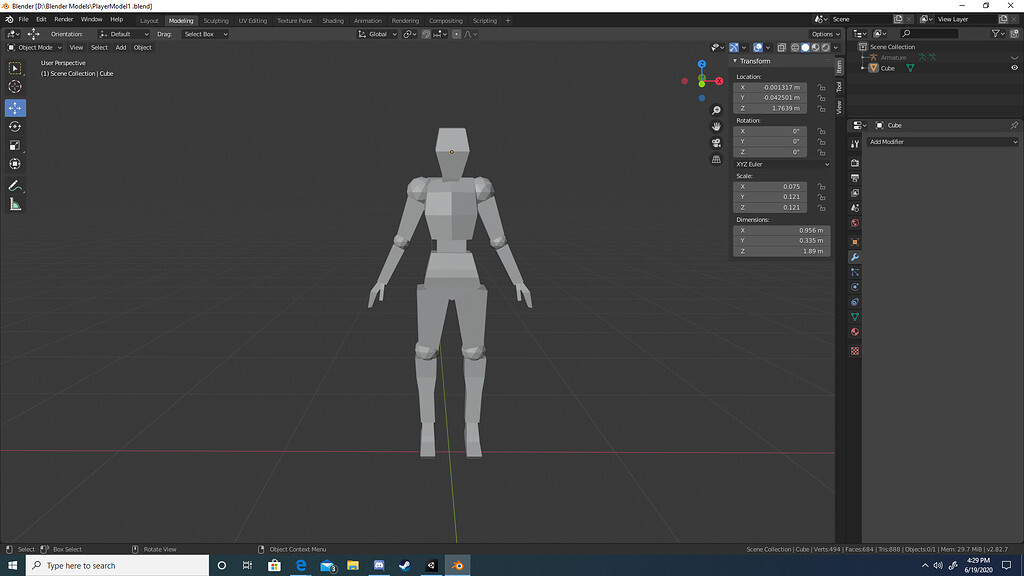Enable Toggle X-Ray in the viewport header
Image resolution: width=1024 pixels, height=576 pixels.
point(781,47)
